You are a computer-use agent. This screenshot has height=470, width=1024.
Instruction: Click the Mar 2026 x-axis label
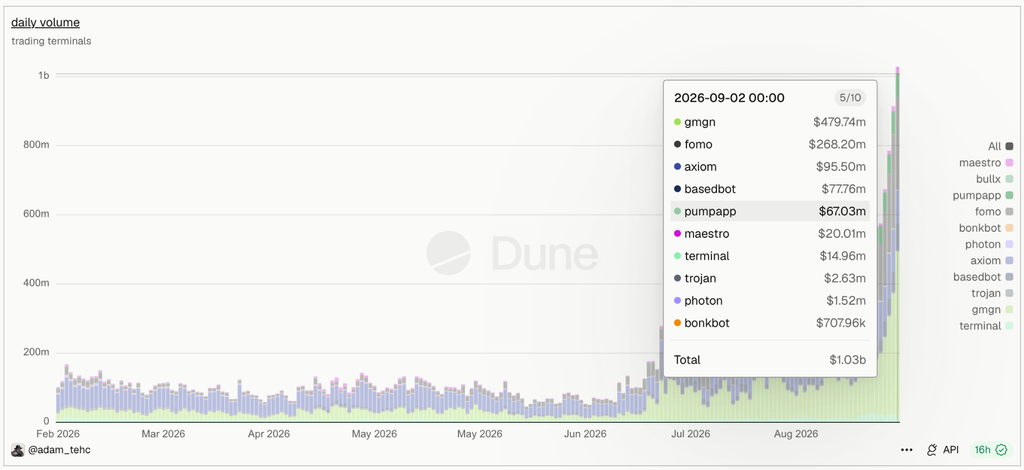coord(164,434)
